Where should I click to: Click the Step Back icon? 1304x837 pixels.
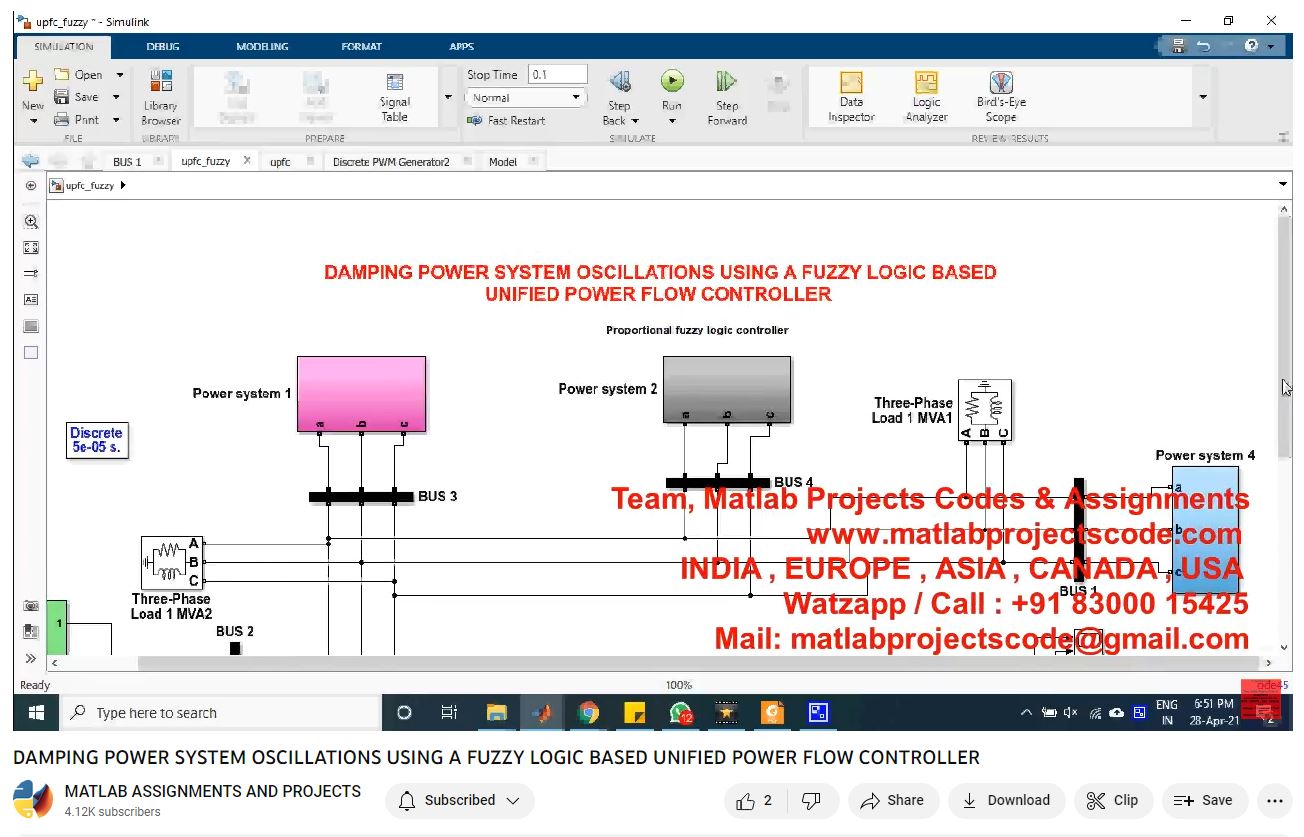tap(619, 82)
